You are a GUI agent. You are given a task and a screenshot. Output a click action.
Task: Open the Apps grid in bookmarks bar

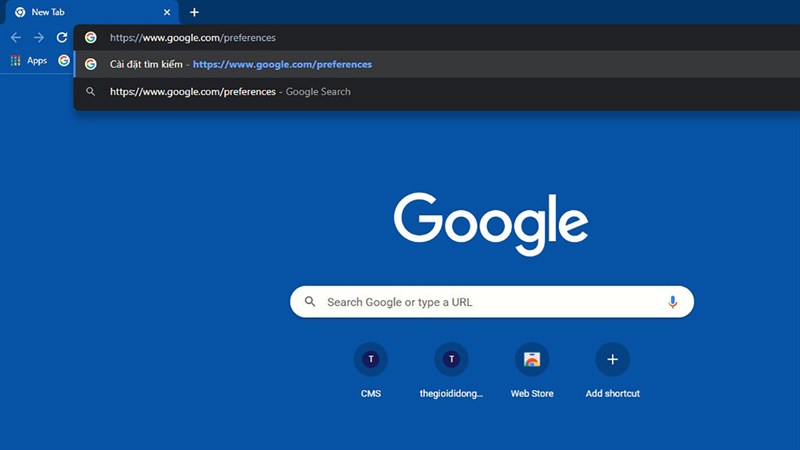[29, 61]
